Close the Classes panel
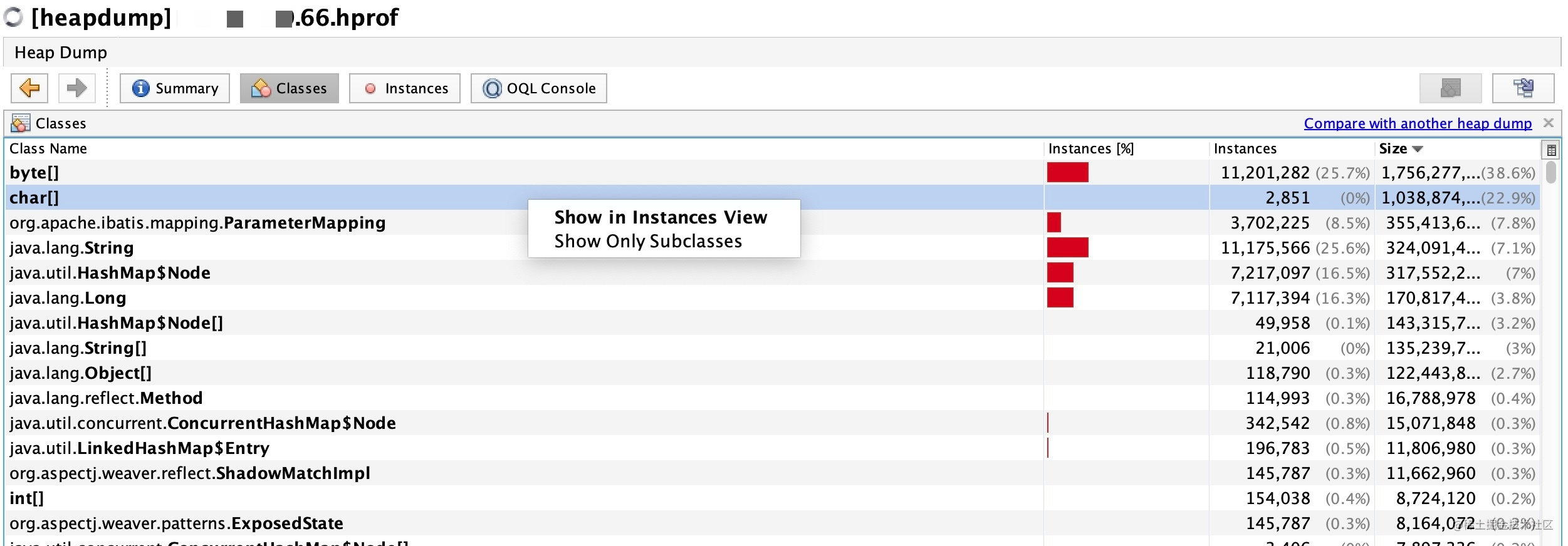 tap(1548, 123)
